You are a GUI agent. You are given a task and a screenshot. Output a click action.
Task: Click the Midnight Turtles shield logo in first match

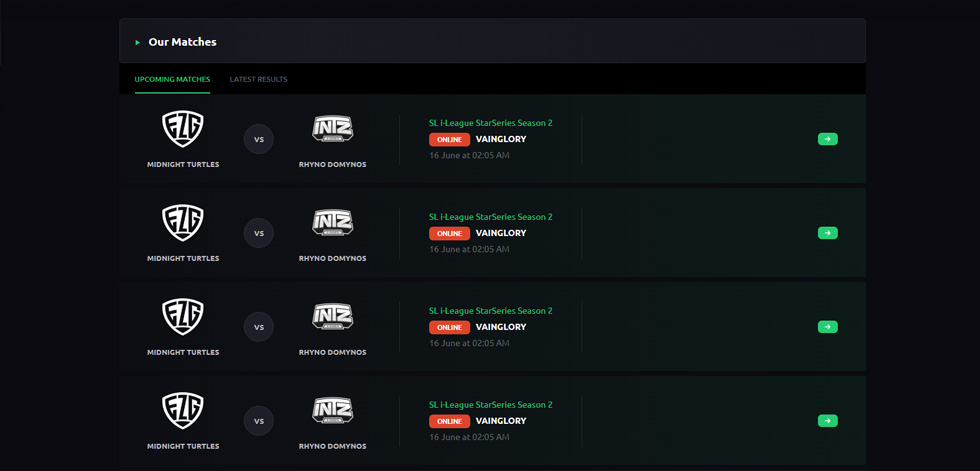(x=183, y=129)
